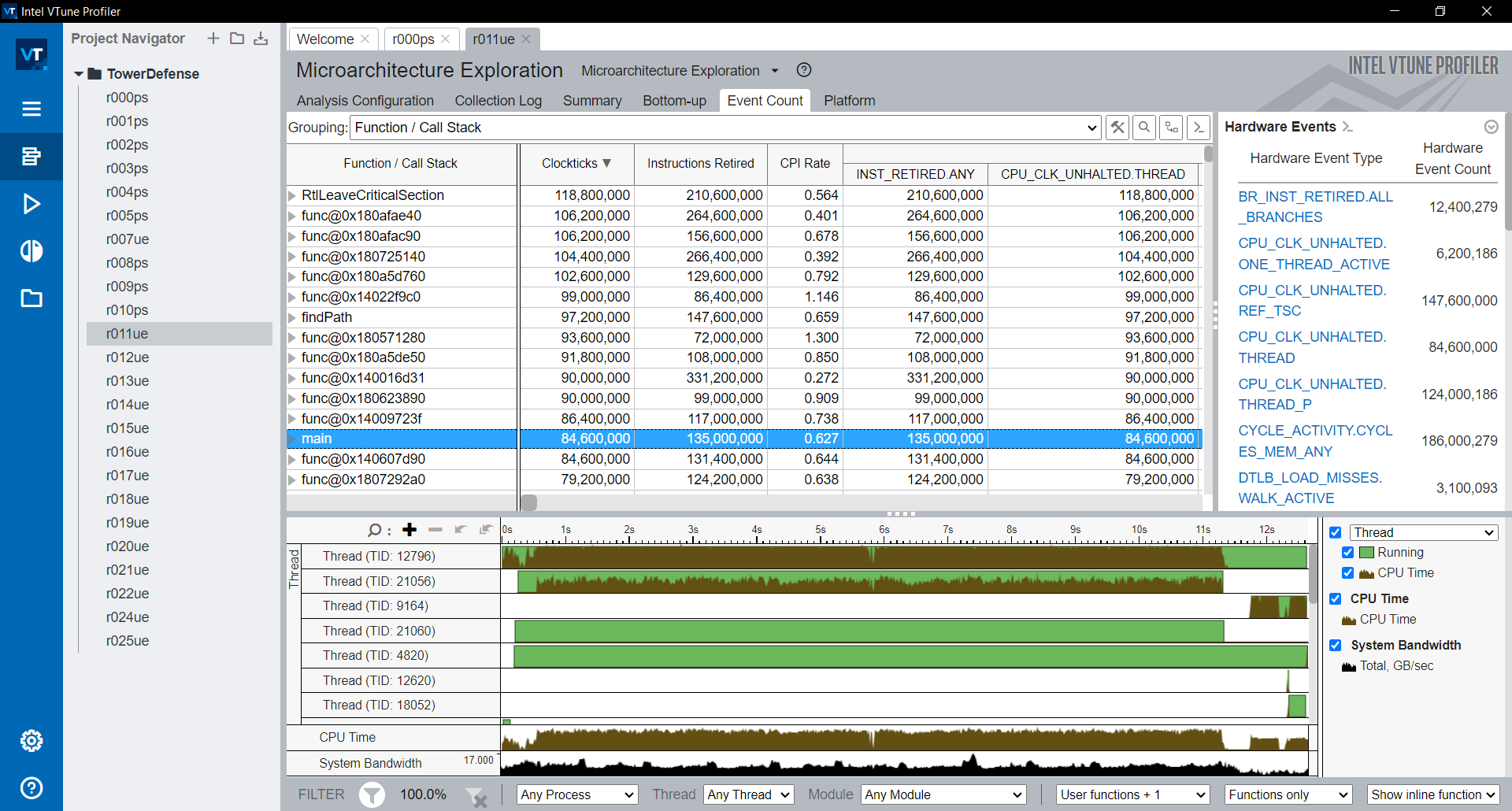This screenshot has height=811, width=1512.
Task: Open the Any Process dropdown
Action: point(576,794)
